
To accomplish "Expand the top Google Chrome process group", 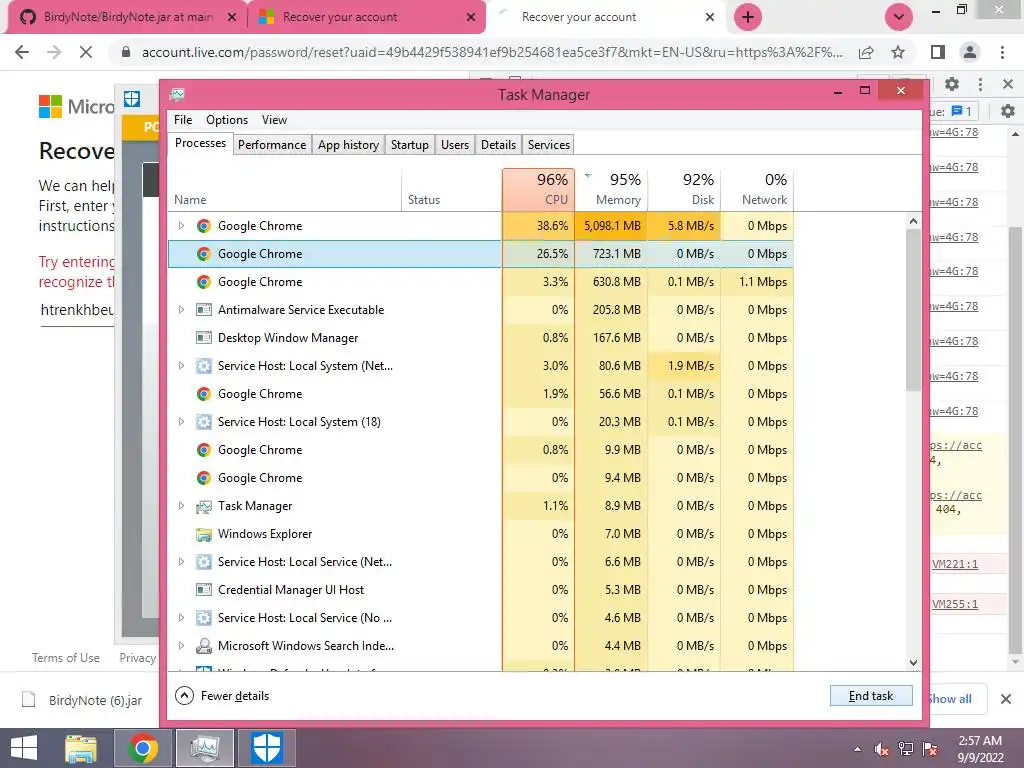I will click(181, 225).
